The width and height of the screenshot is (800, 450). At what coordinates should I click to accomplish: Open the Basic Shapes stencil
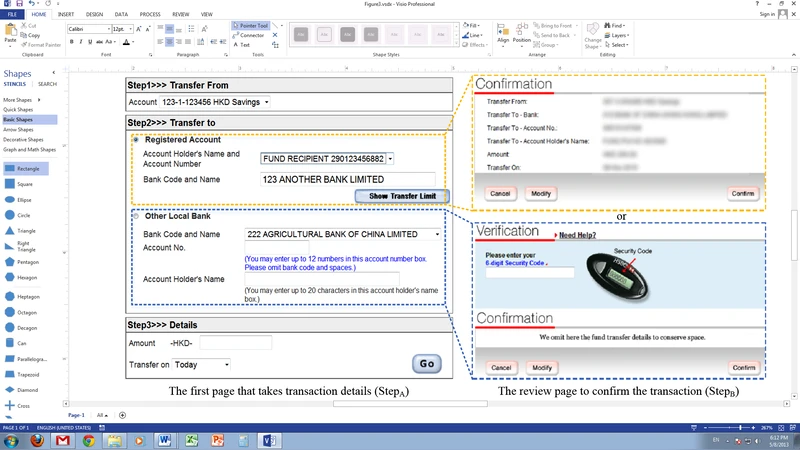[16, 119]
